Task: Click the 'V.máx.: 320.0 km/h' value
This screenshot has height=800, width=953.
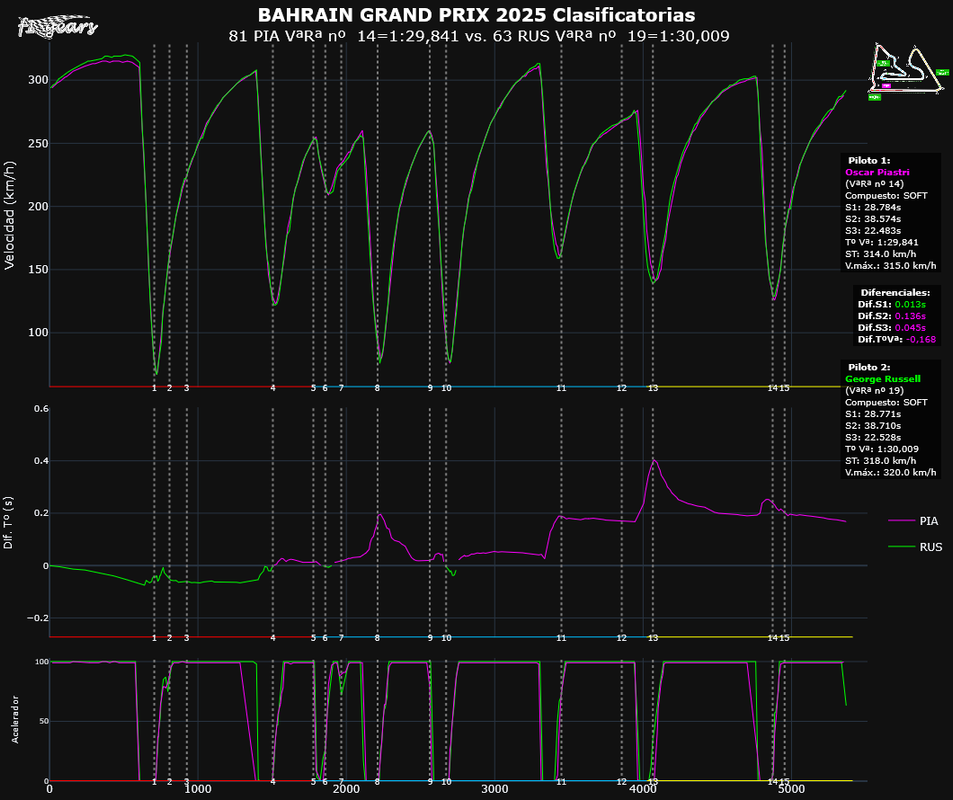Action: [x=890, y=472]
